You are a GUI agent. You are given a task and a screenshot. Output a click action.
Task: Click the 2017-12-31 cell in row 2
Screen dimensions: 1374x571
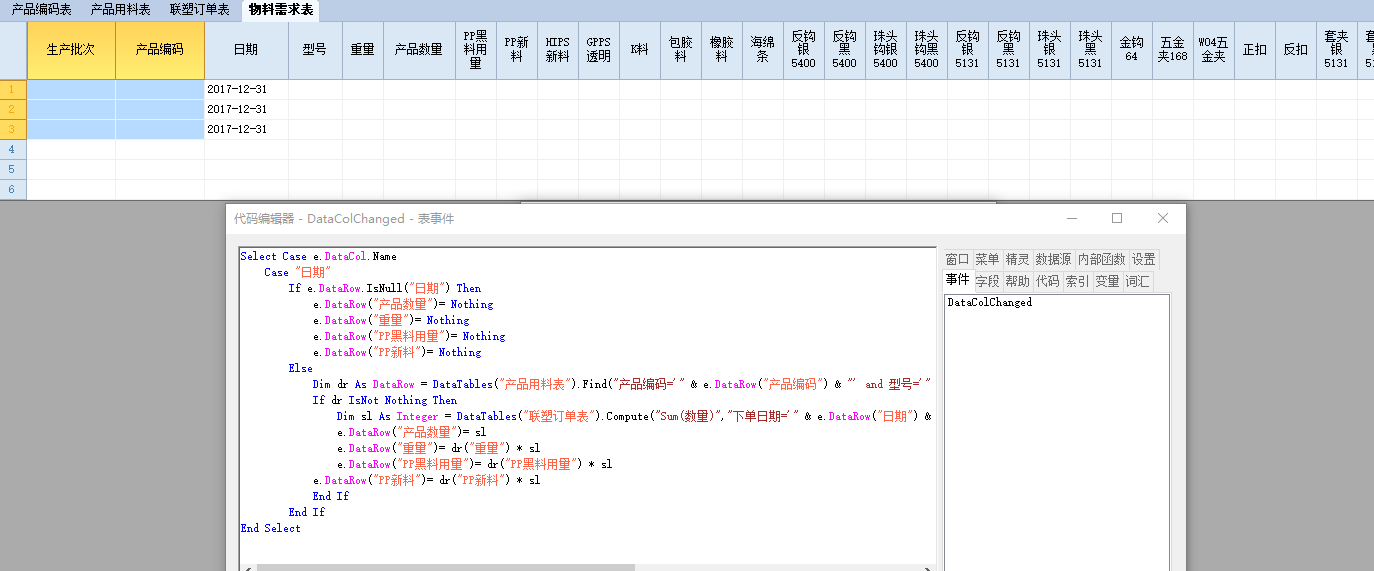pyautogui.click(x=246, y=109)
